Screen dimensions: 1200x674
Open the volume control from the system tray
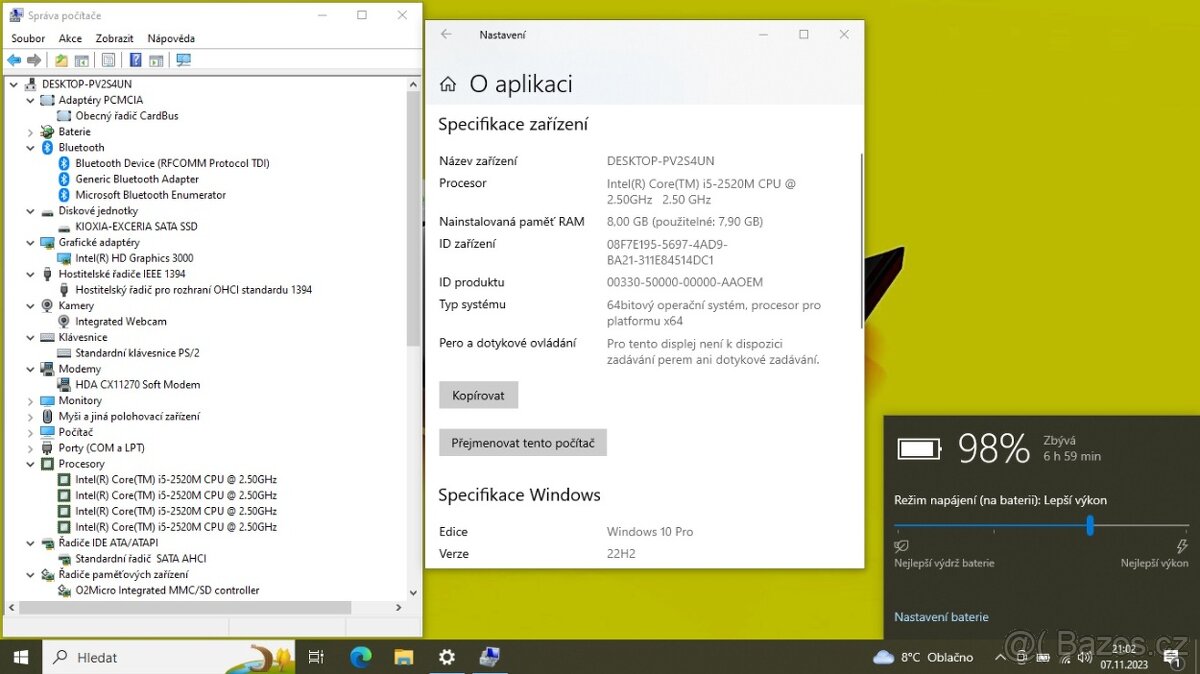click(1085, 657)
